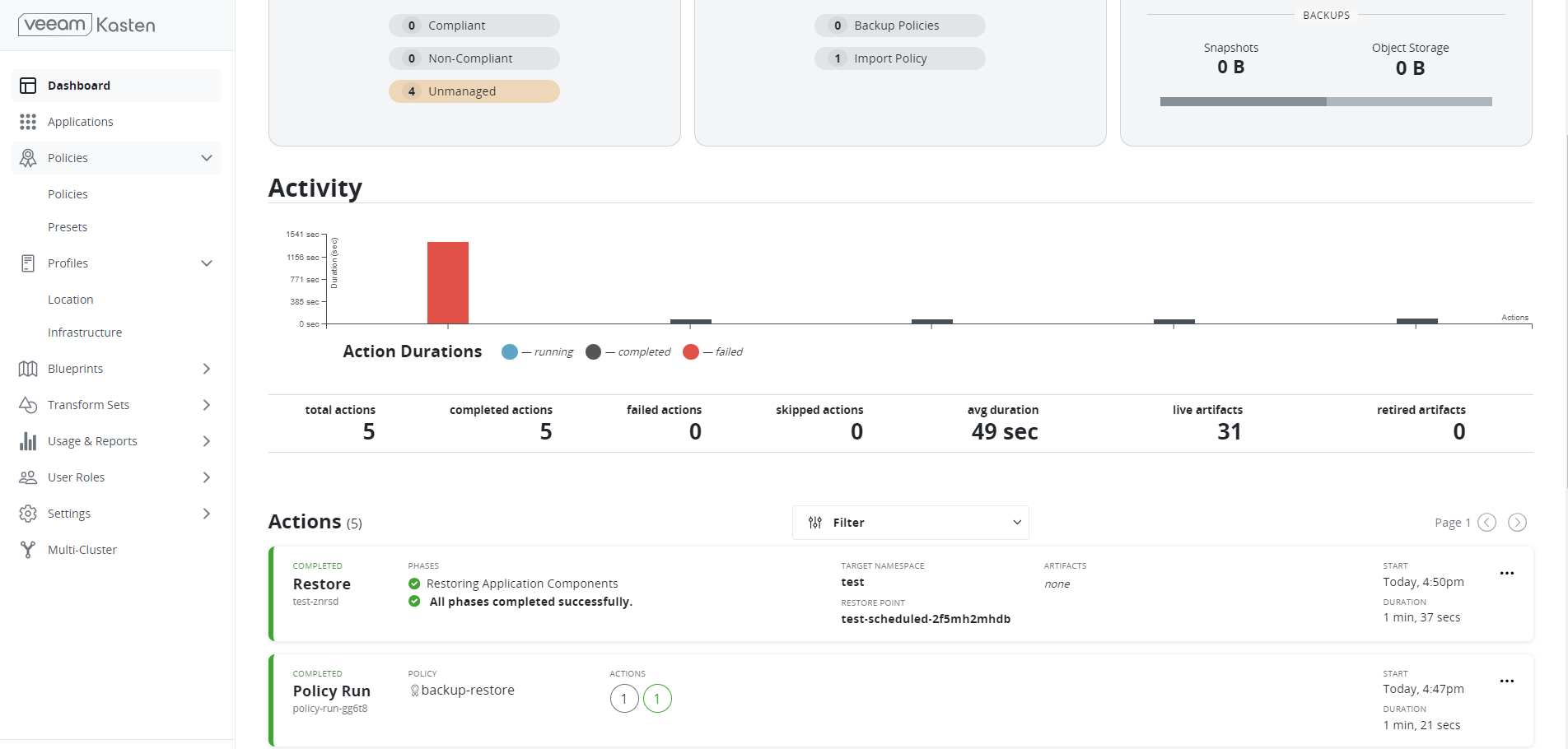Collapse the Policies sidebar section
Screen dimensions: 1568x749
[207, 158]
